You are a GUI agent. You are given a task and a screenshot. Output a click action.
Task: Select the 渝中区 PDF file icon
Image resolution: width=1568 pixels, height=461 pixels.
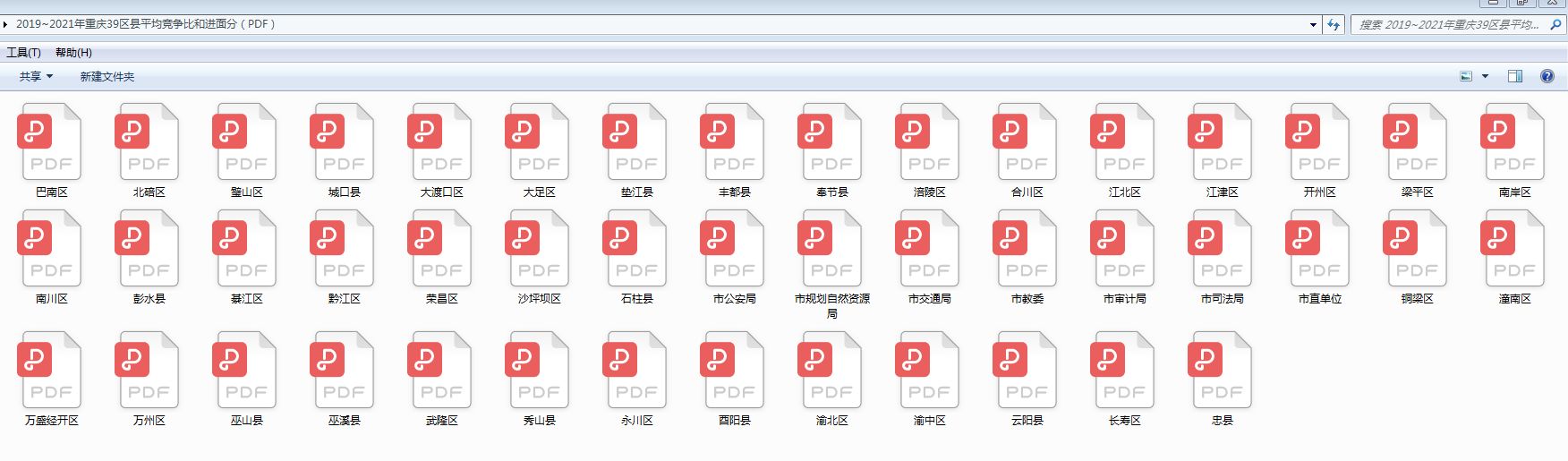928,370
